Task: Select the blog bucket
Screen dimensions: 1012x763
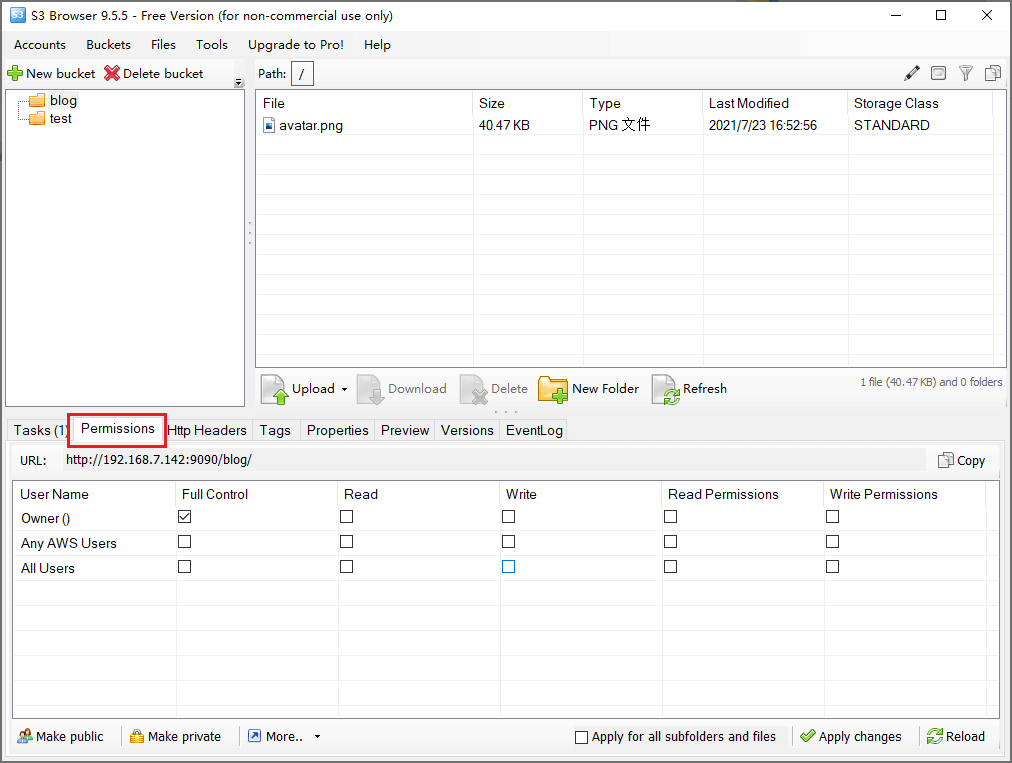Action: click(63, 100)
